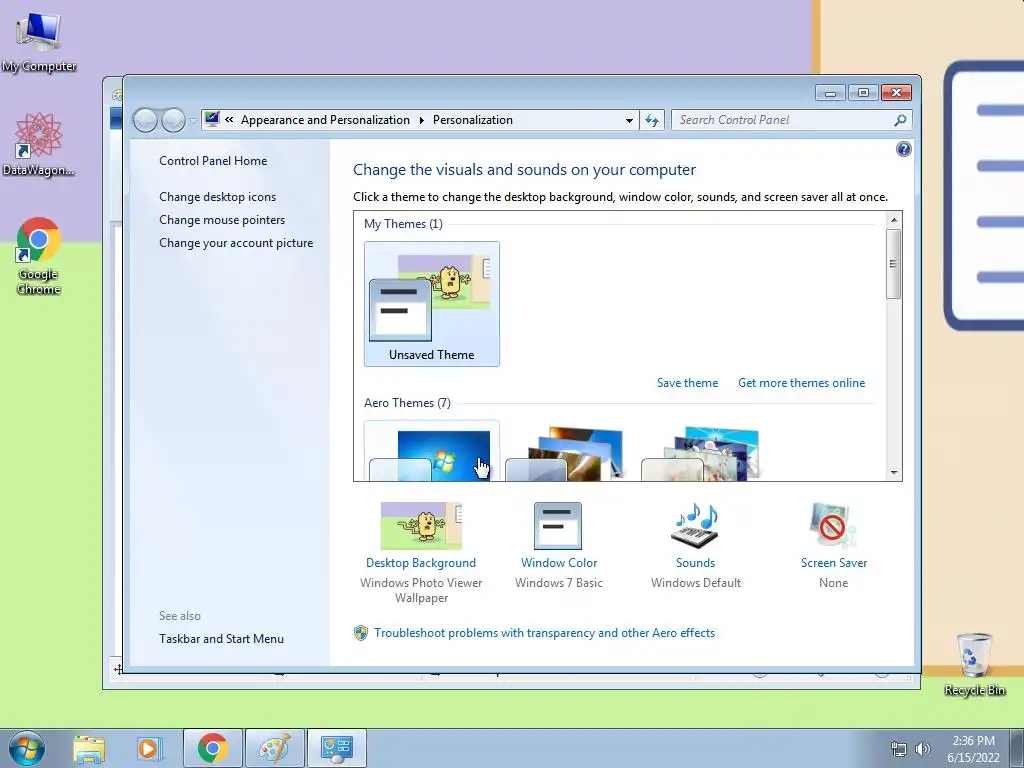Screen dimensions: 1024x768
Task: Open the Windows Start button
Action: click(27, 748)
